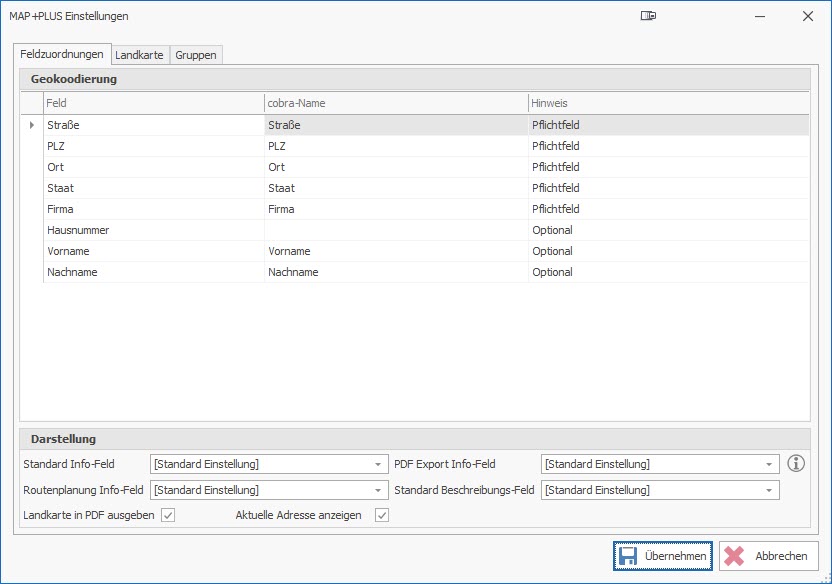This screenshot has height=584, width=832.
Task: Select the Nachname field name cell
Action: click(x=154, y=272)
